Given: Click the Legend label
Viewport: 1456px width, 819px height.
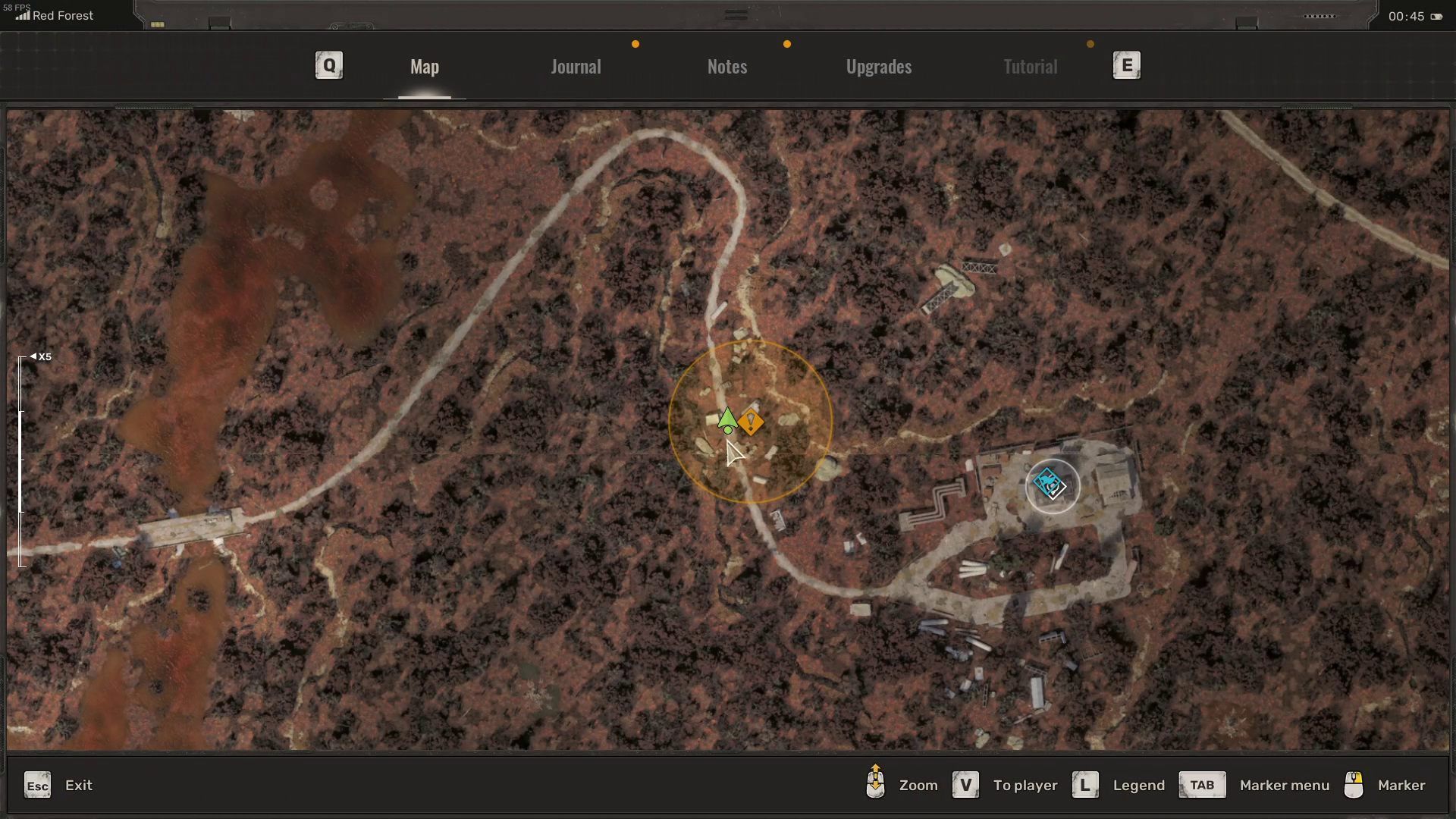Looking at the screenshot, I should [1138, 786].
